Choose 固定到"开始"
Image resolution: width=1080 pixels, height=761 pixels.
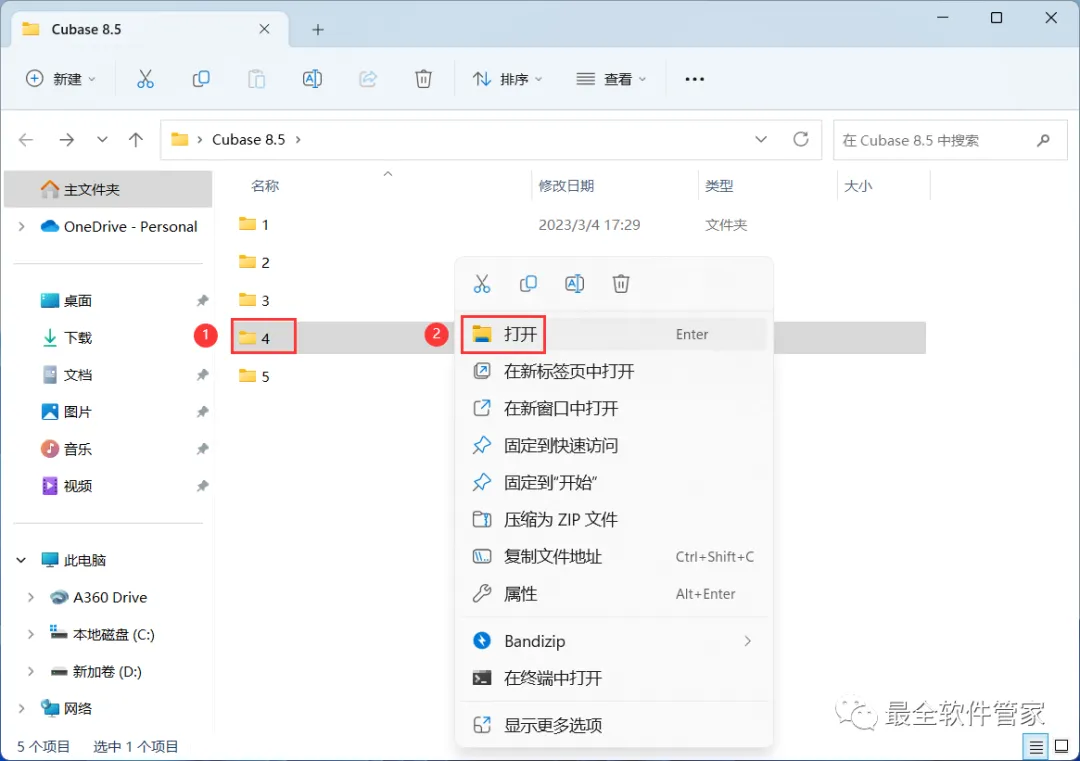coord(613,483)
